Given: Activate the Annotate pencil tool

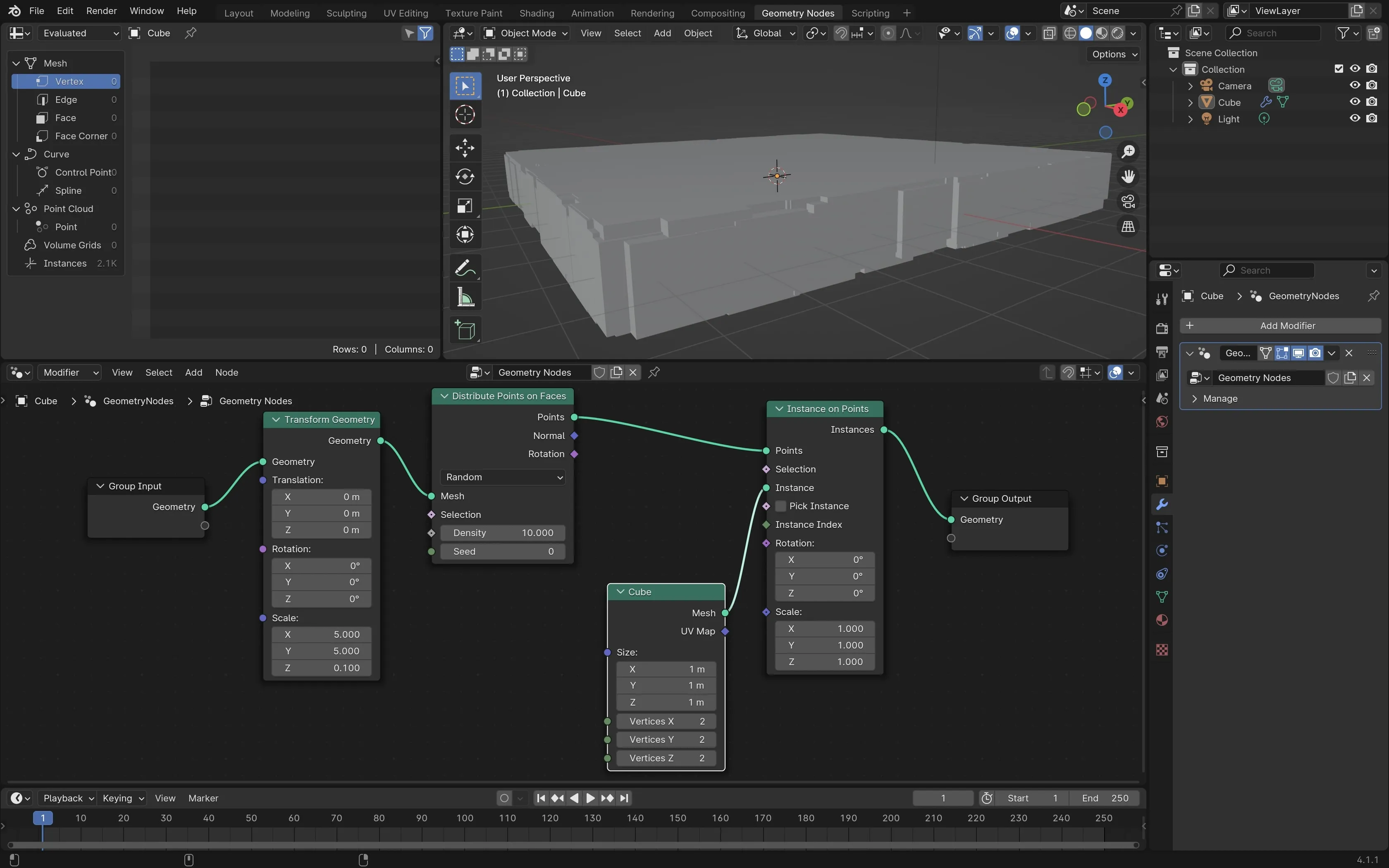Looking at the screenshot, I should [464, 268].
